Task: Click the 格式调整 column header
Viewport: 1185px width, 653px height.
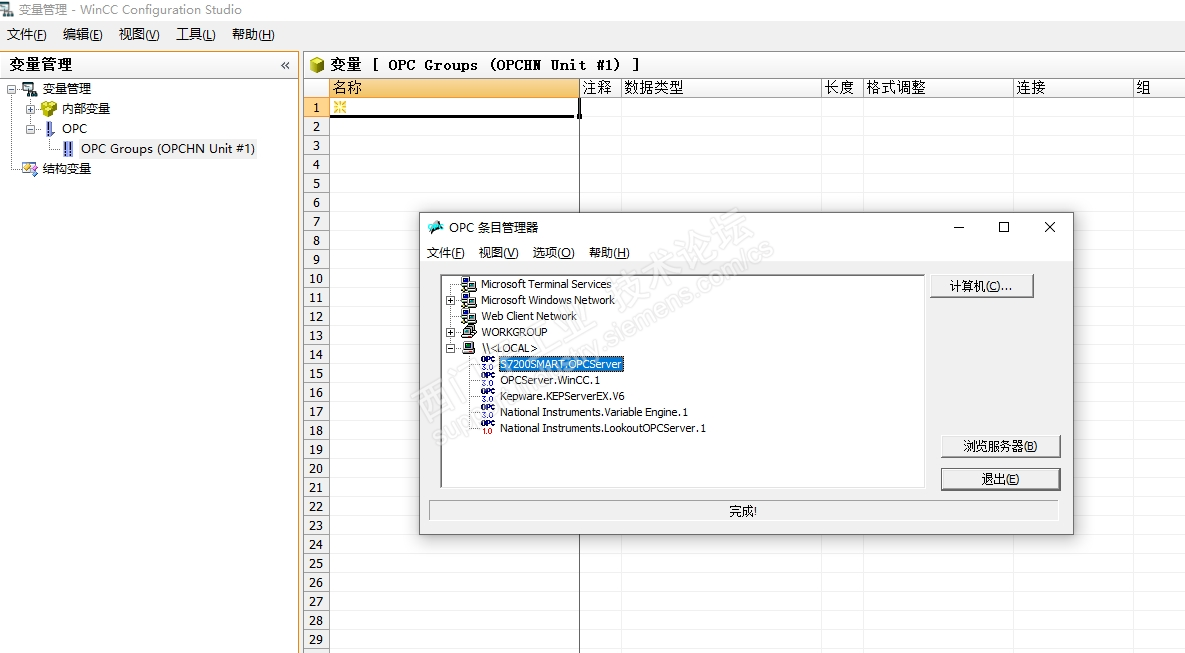Action: [x=938, y=88]
